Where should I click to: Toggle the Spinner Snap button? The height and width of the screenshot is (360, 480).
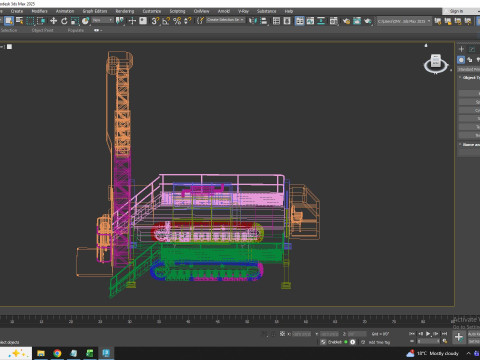[x=188, y=21]
